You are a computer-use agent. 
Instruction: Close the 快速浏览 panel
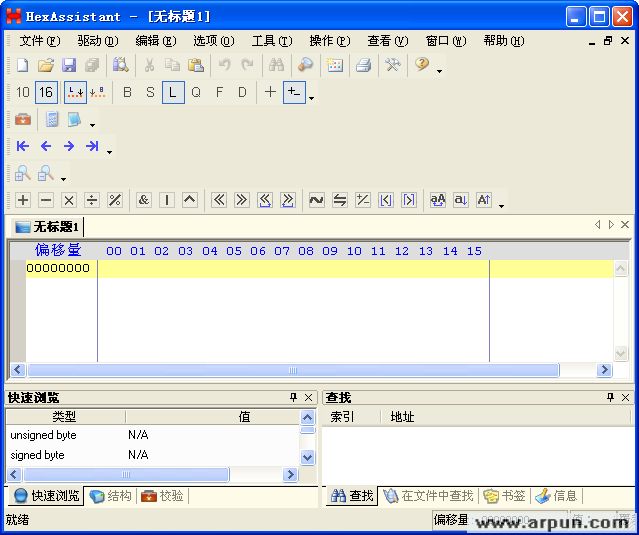pyautogui.click(x=308, y=398)
